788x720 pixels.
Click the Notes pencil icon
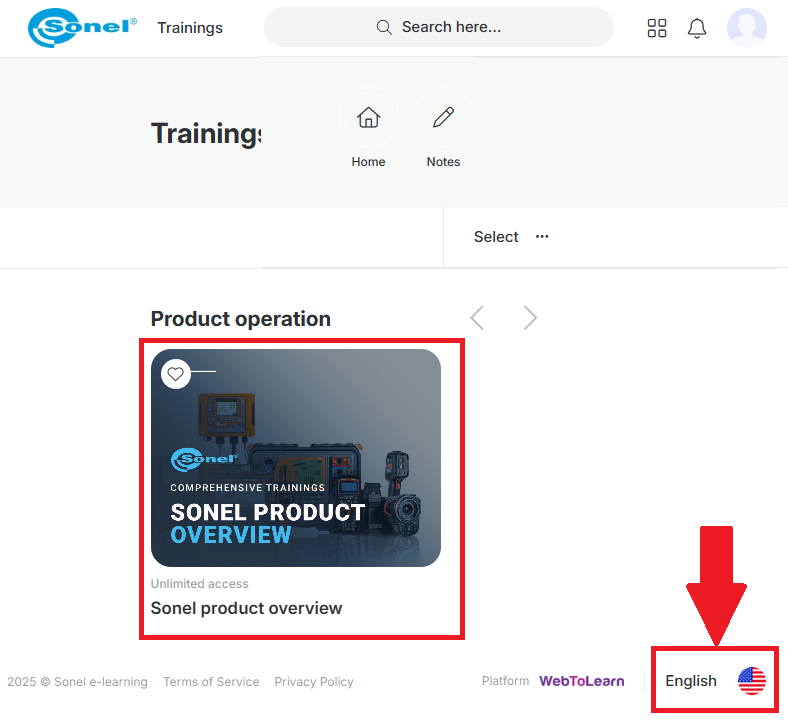(442, 118)
